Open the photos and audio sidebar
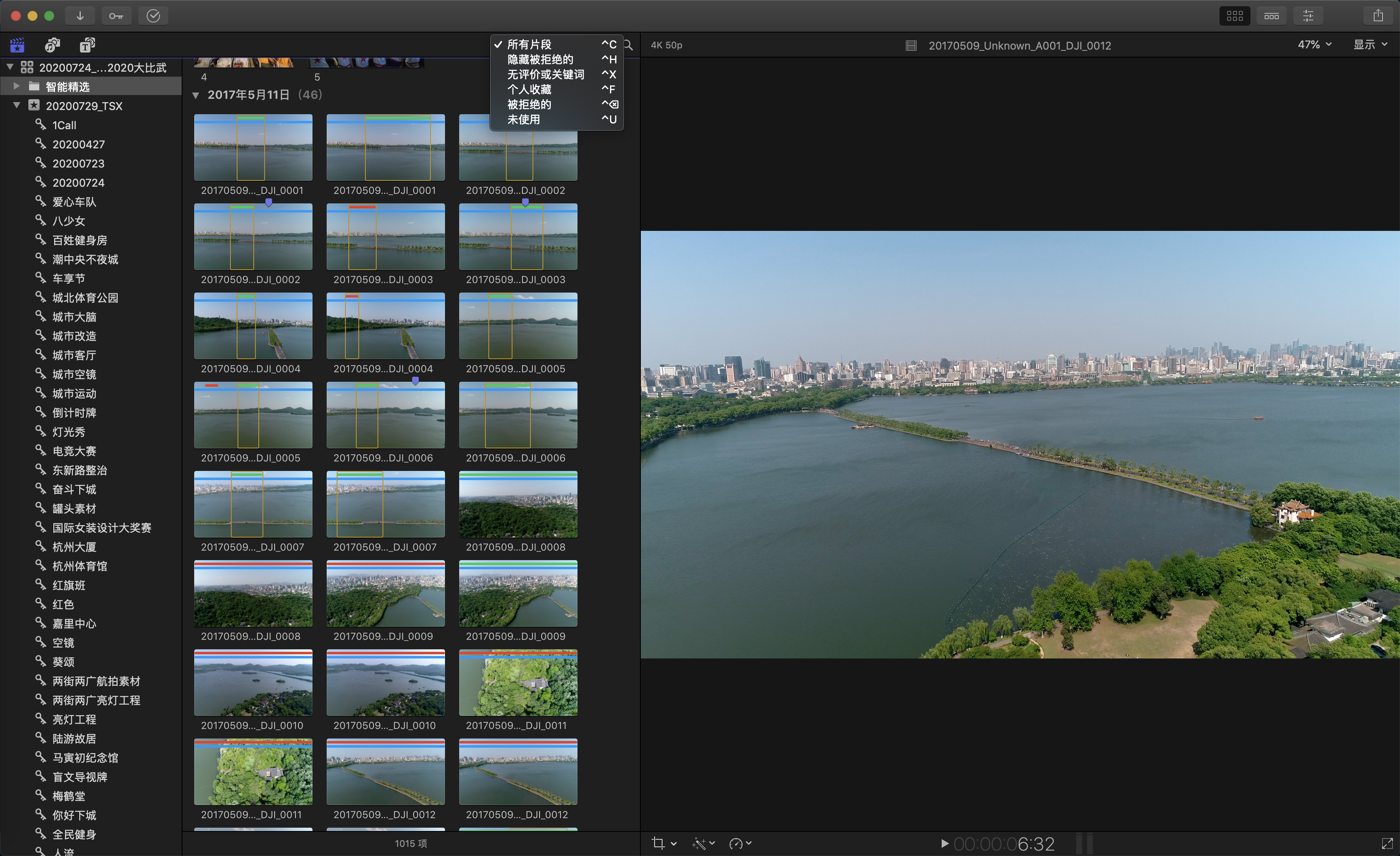Image resolution: width=1400 pixels, height=856 pixels. coord(52,45)
